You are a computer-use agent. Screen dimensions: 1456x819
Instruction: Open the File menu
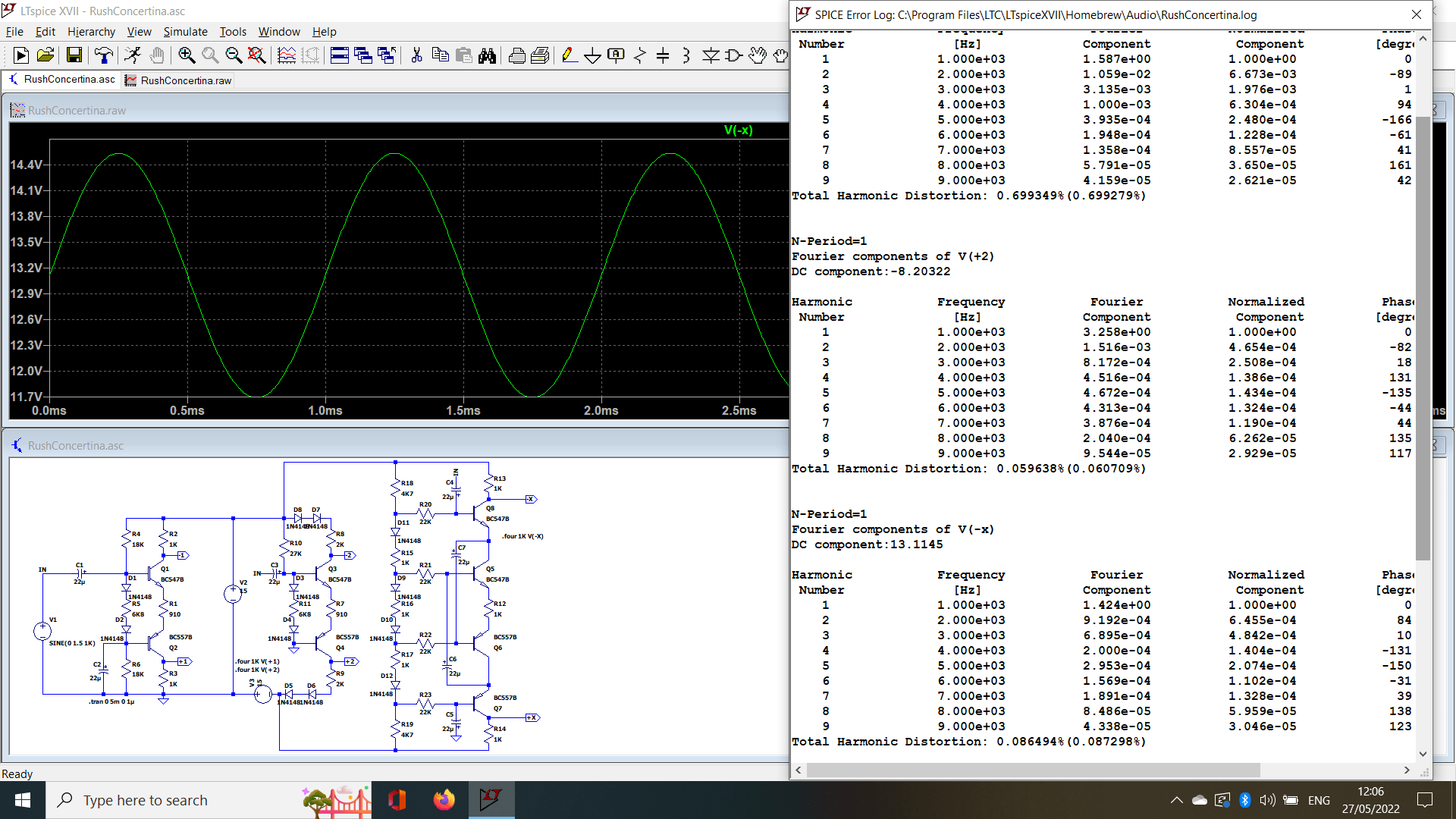click(x=14, y=32)
